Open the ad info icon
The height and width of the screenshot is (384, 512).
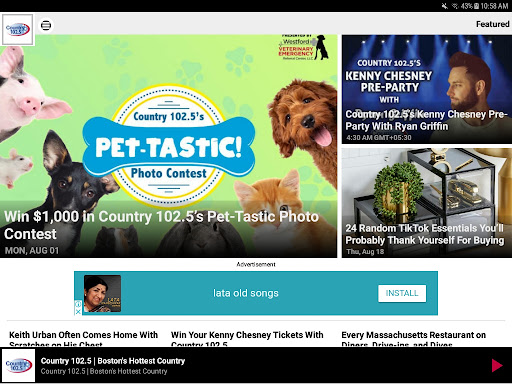78,304
